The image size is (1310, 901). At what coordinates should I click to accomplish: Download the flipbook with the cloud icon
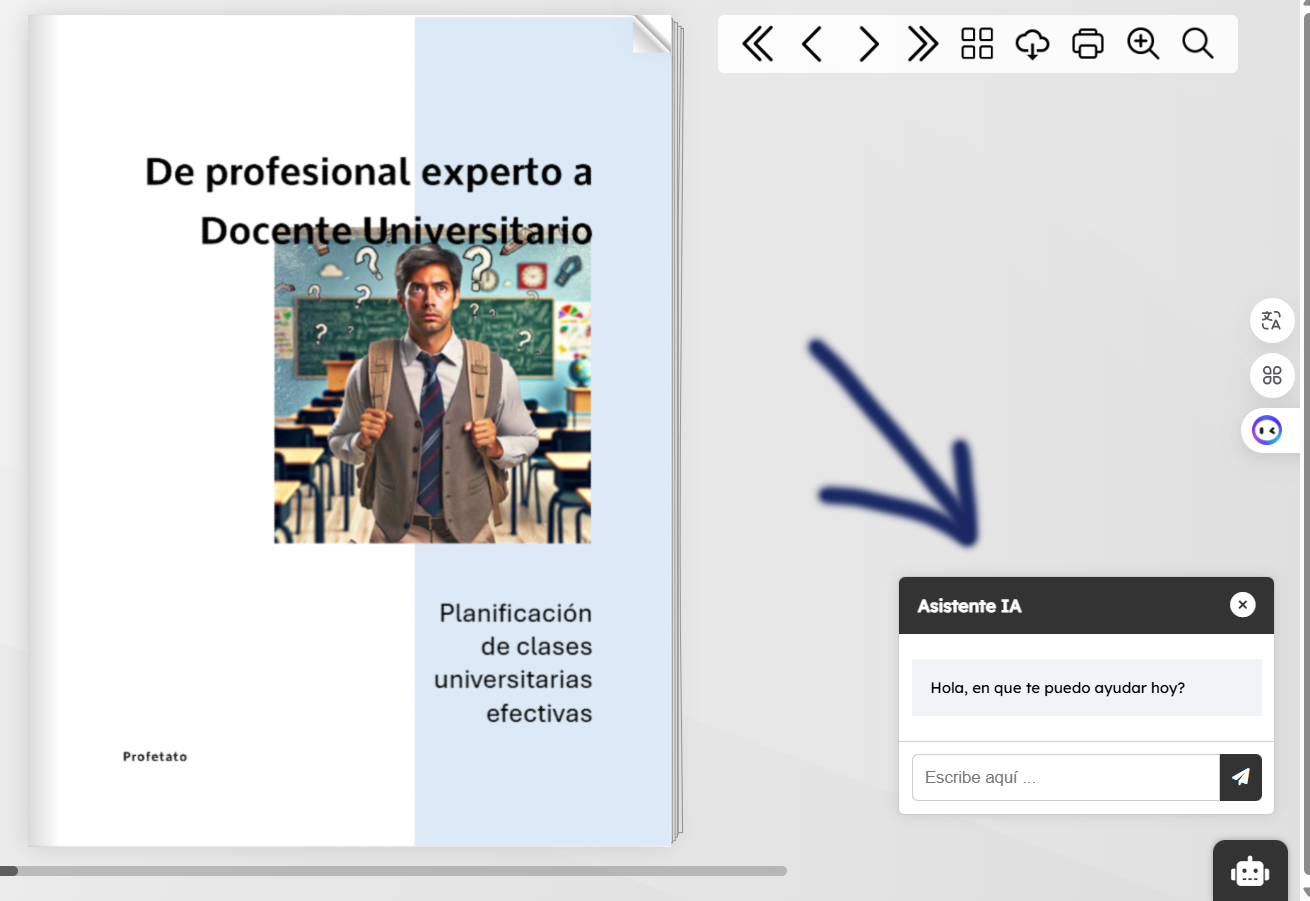1032,44
